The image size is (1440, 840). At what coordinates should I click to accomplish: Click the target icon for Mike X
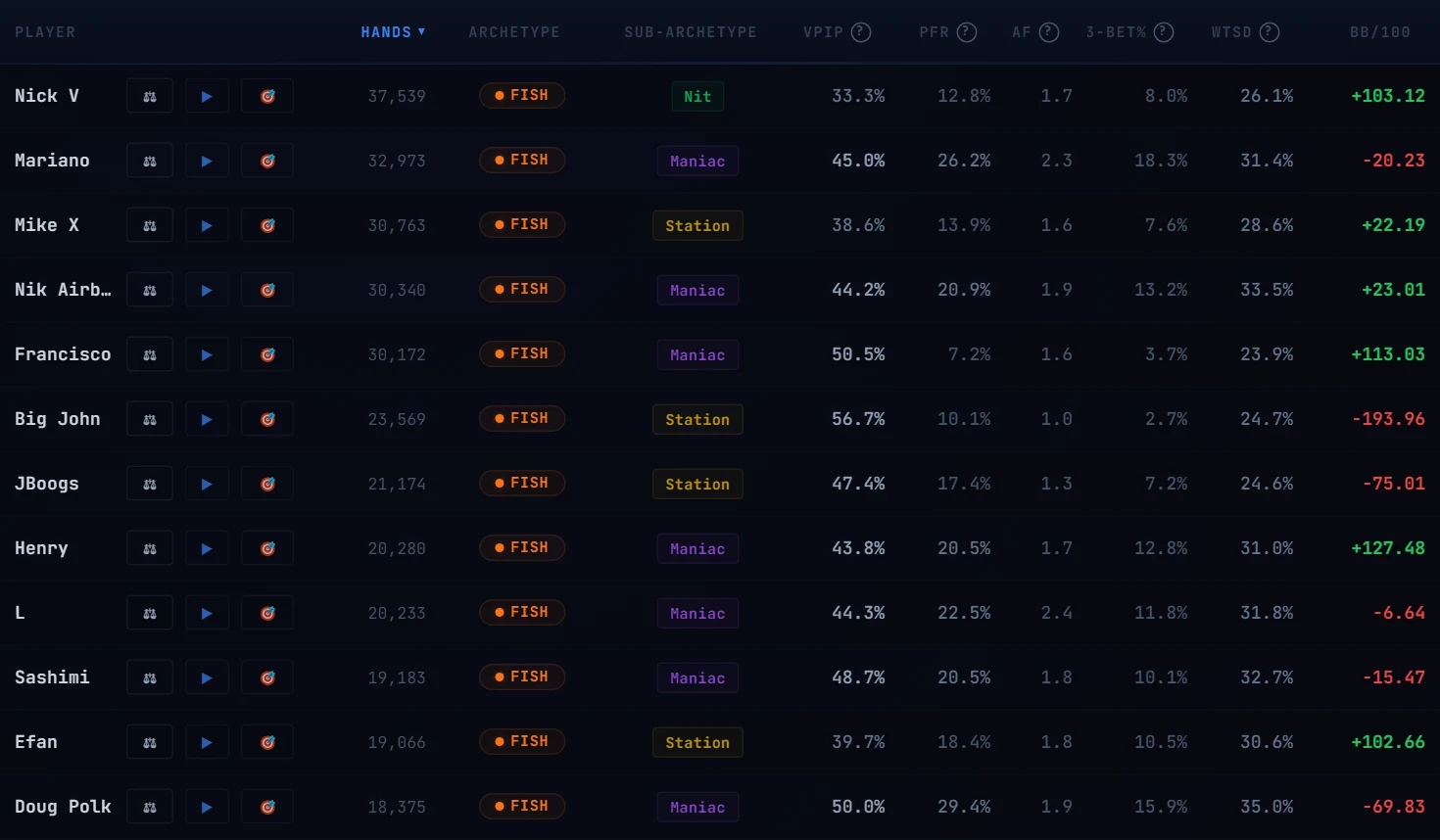(x=267, y=225)
